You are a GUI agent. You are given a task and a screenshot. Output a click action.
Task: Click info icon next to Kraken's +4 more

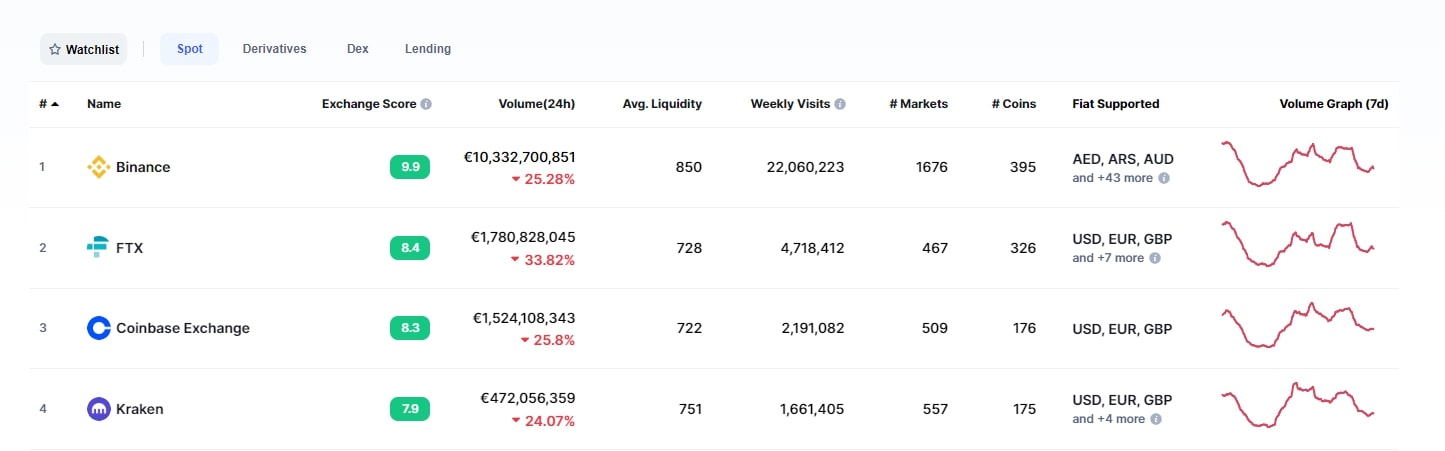1156,419
